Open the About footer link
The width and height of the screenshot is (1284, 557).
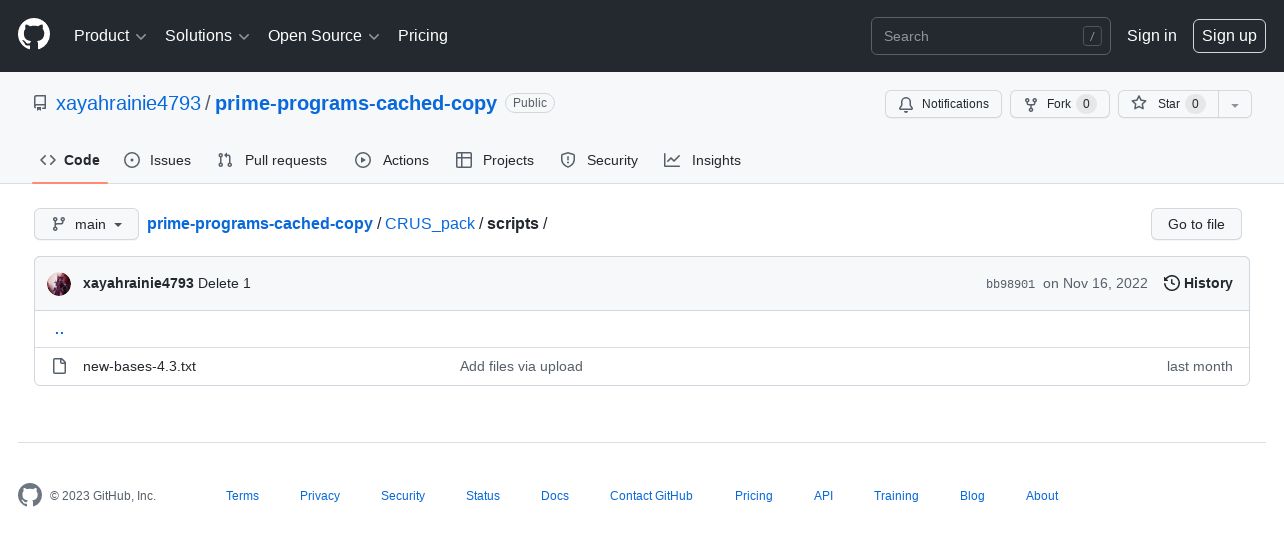click(x=1042, y=496)
